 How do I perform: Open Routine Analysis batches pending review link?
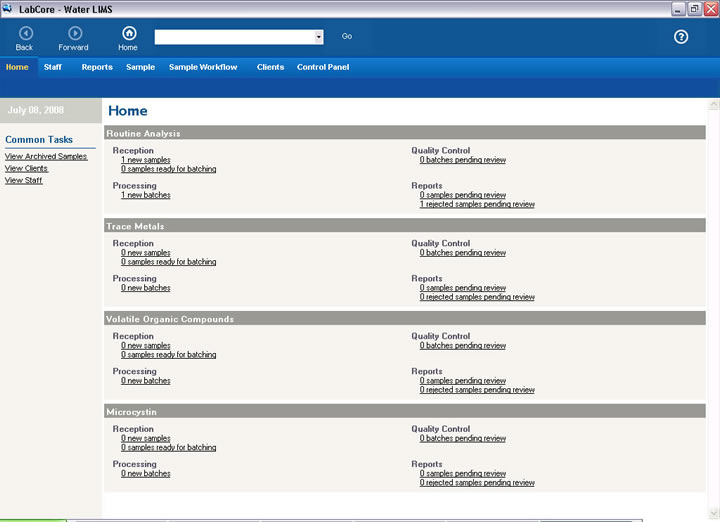click(462, 160)
